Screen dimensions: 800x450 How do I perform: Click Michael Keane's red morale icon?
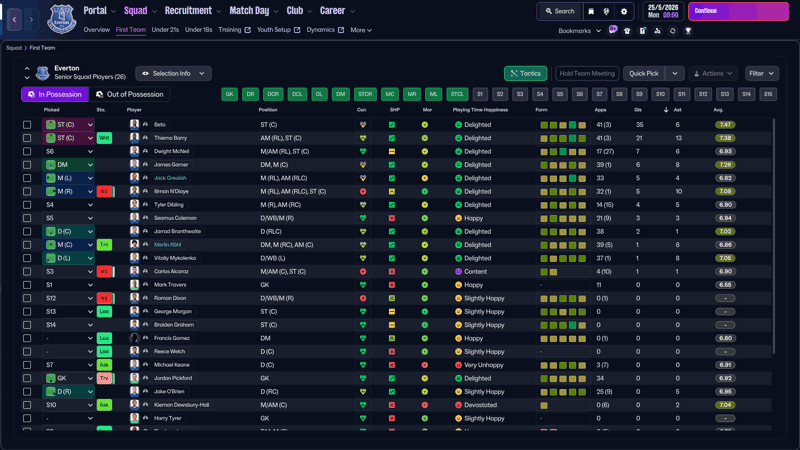pos(424,365)
